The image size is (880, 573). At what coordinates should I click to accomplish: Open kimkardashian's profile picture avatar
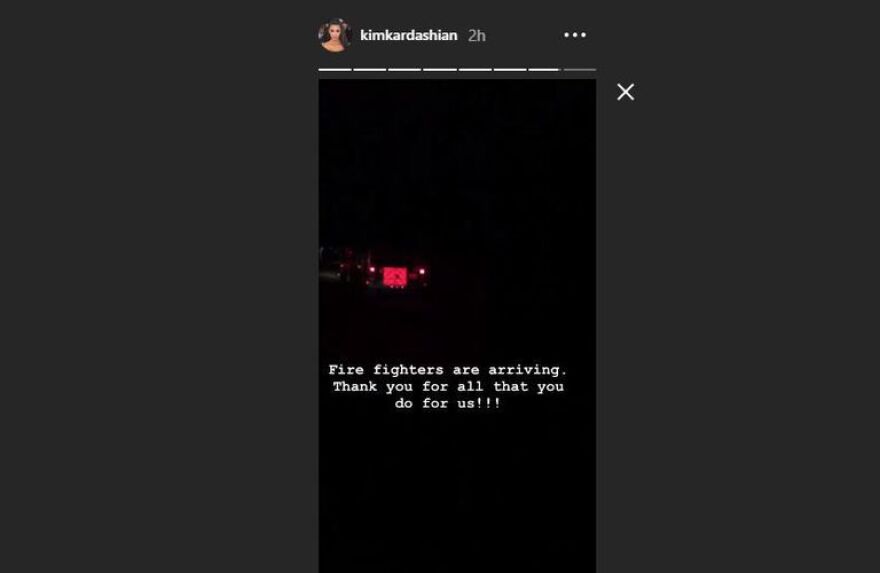334,35
